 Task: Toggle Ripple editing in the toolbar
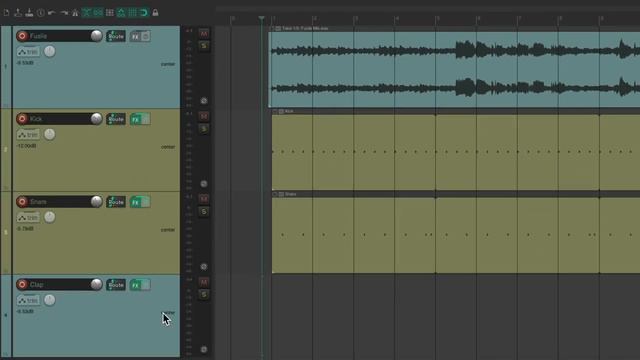(x=109, y=13)
